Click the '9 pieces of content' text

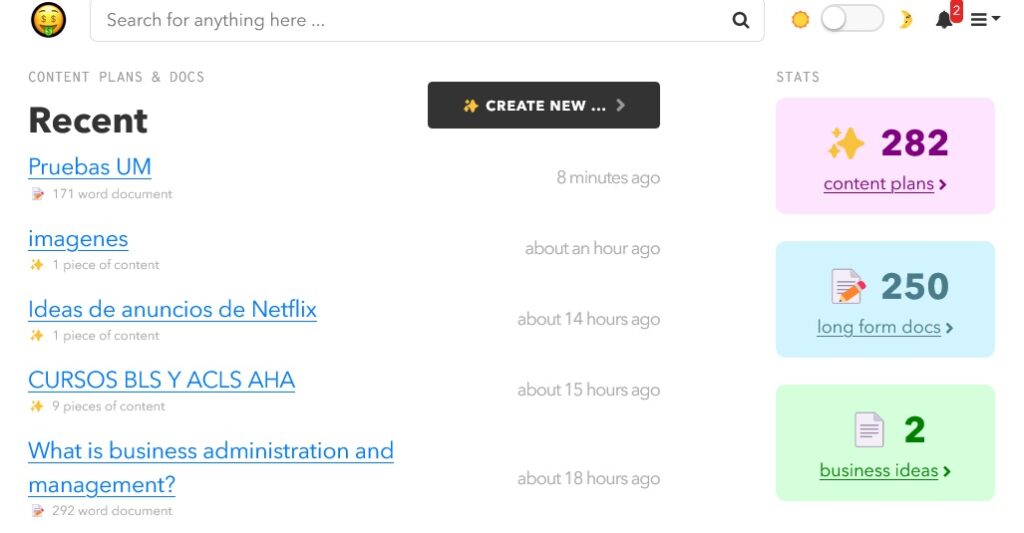point(108,406)
